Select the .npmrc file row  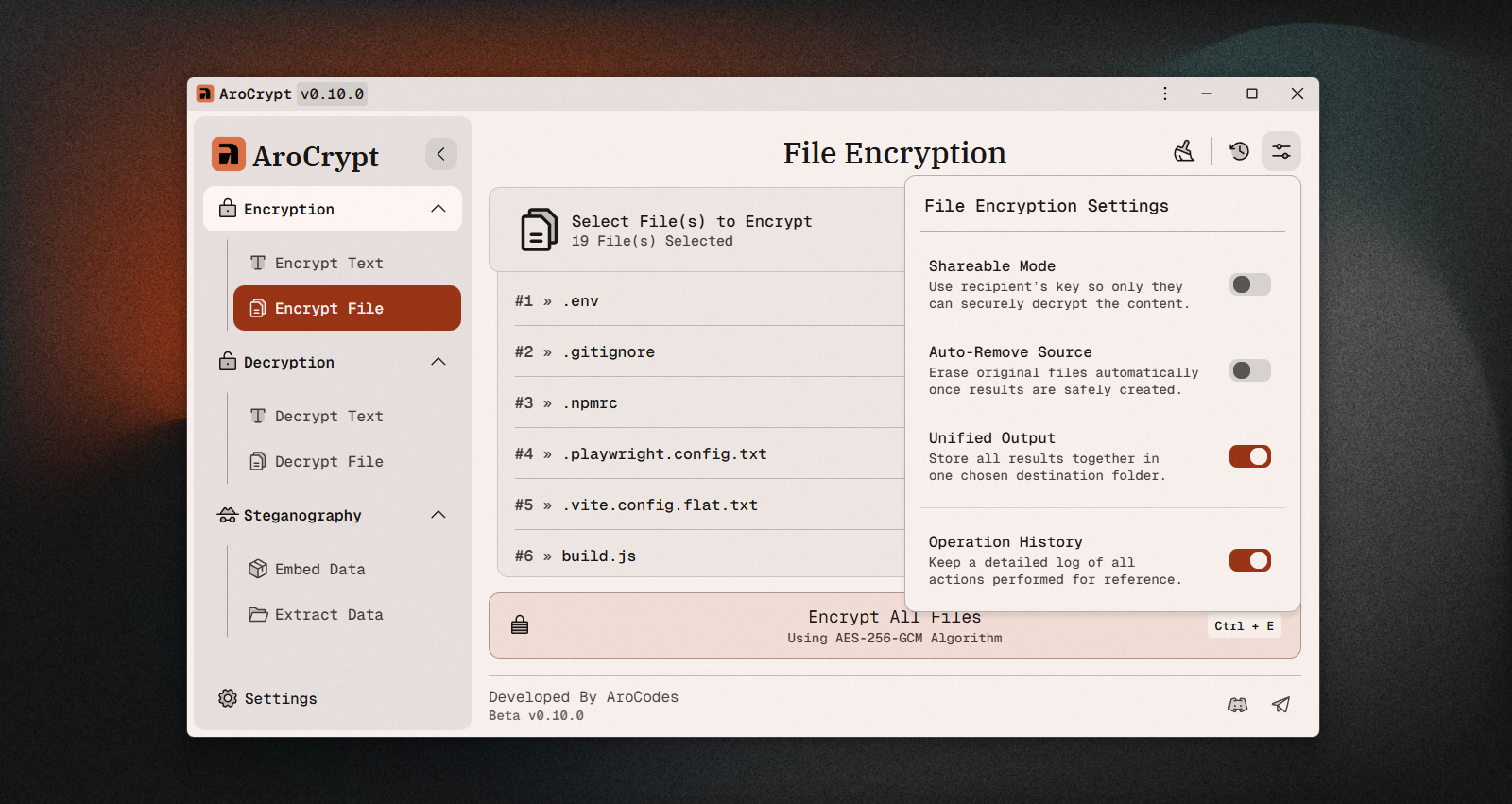click(x=701, y=402)
